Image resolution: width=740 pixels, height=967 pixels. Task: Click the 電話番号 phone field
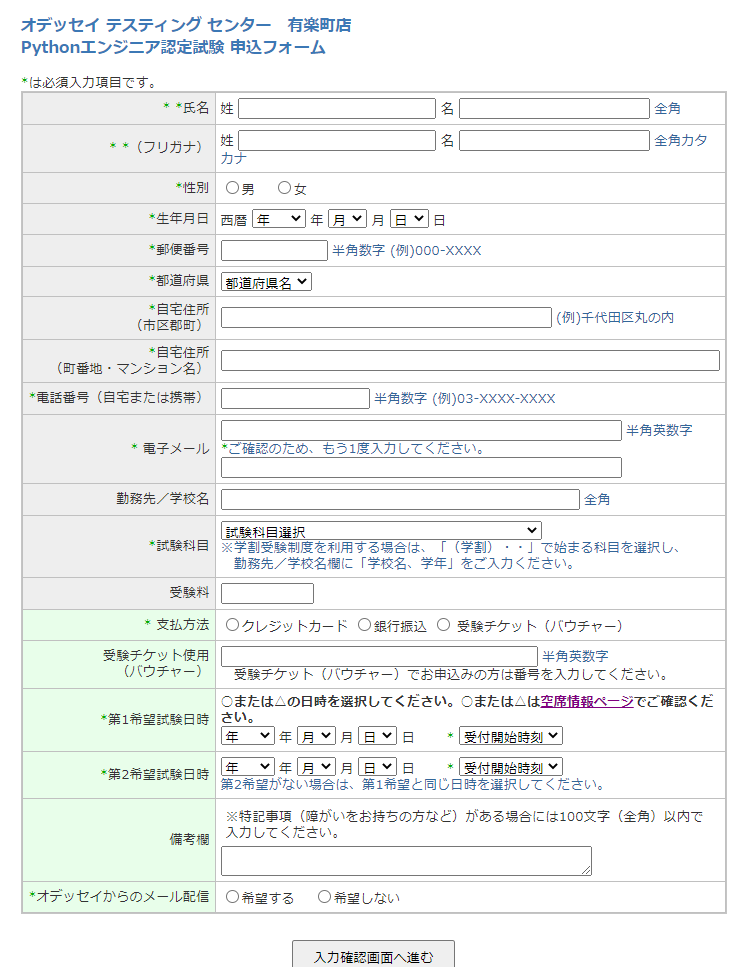click(295, 398)
